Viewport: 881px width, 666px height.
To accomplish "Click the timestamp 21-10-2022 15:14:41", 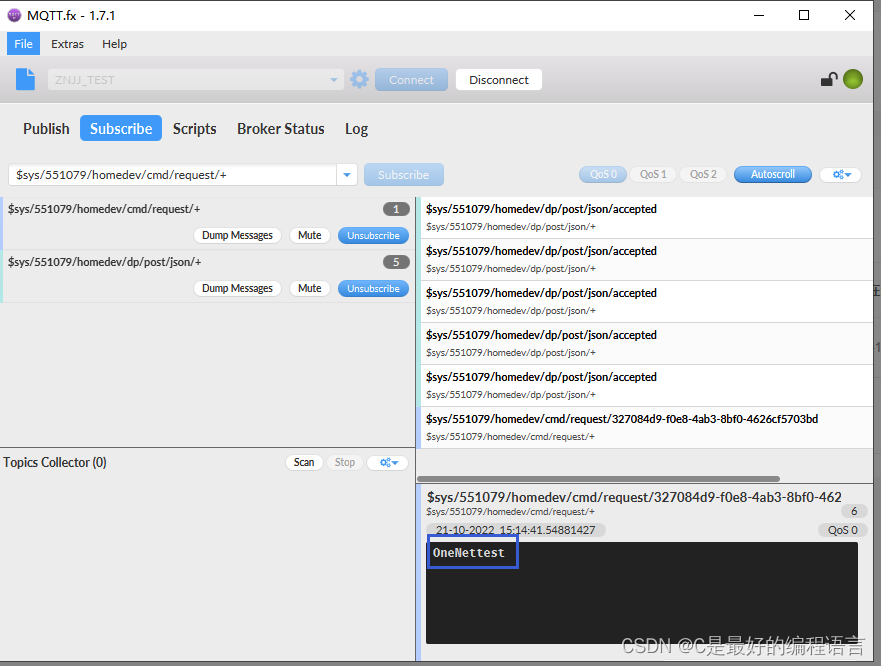I will pos(515,530).
